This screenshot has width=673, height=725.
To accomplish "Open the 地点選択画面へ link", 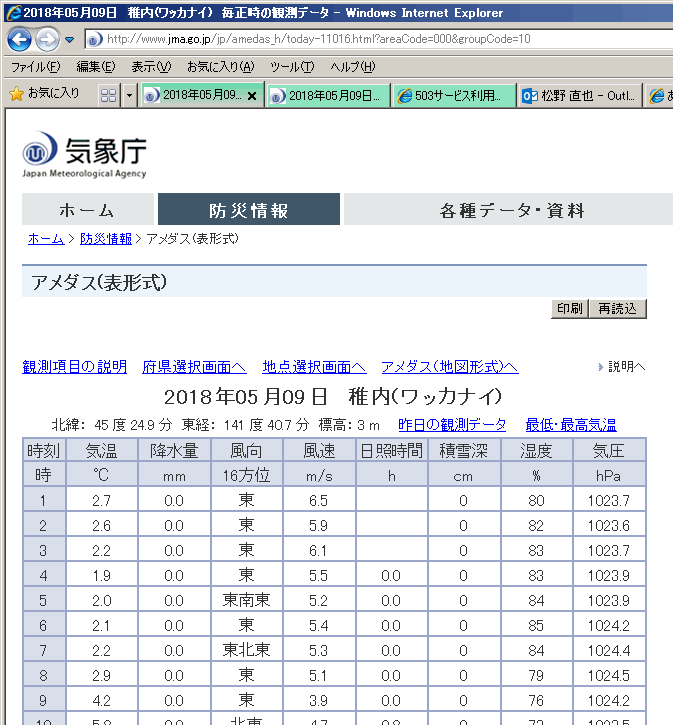I will click(x=314, y=367).
